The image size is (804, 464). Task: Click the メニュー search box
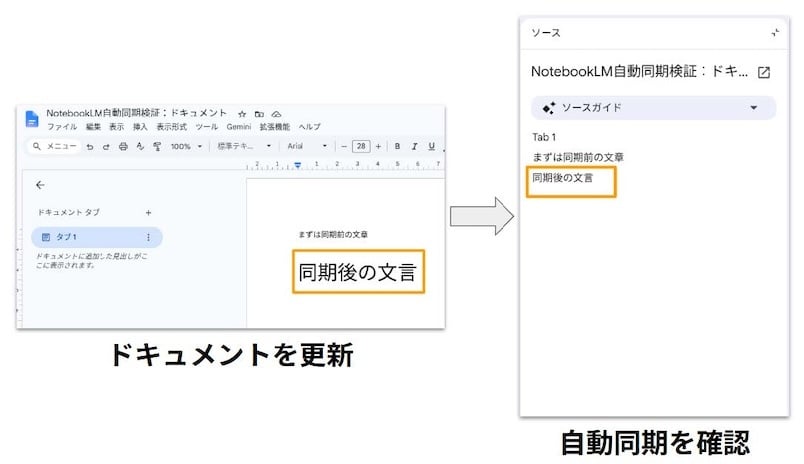click(54, 147)
